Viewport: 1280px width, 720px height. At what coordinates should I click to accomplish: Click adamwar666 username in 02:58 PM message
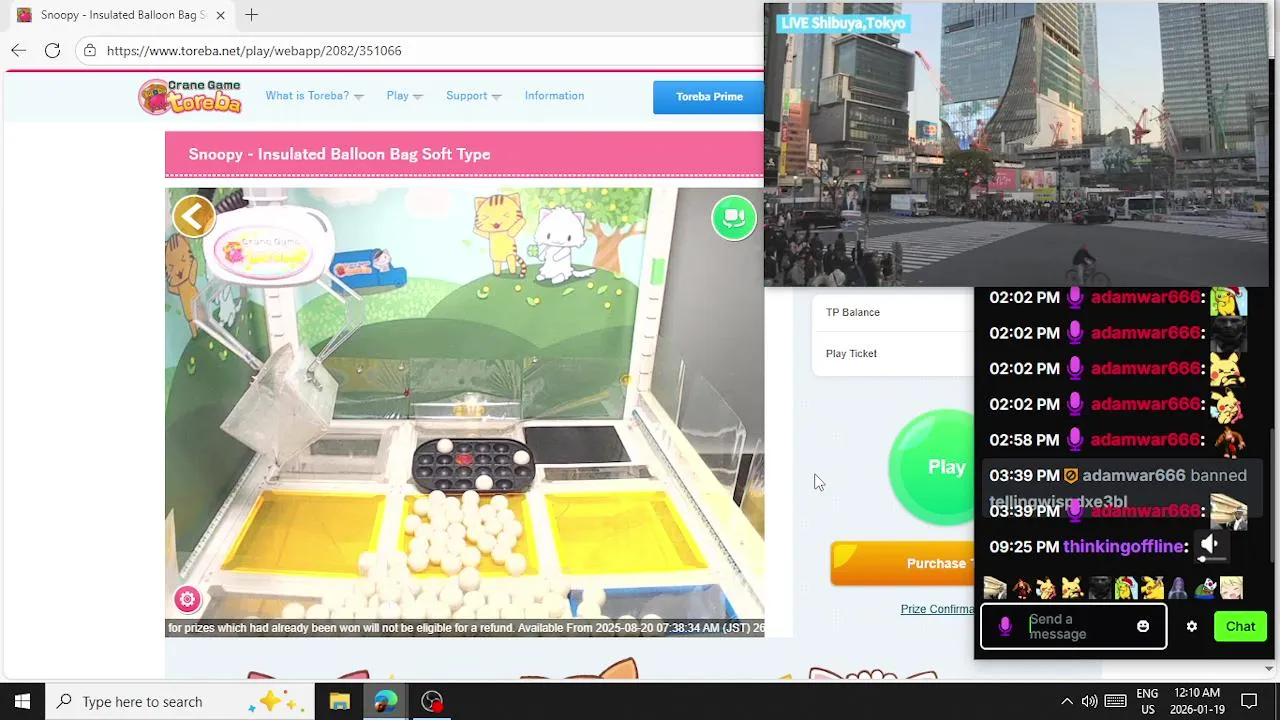1145,440
